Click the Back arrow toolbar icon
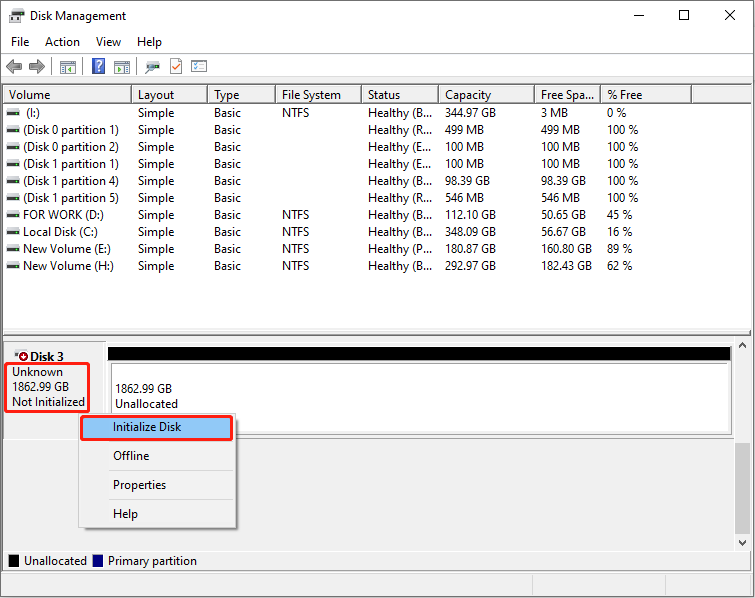The width and height of the screenshot is (755, 598). 14,66
